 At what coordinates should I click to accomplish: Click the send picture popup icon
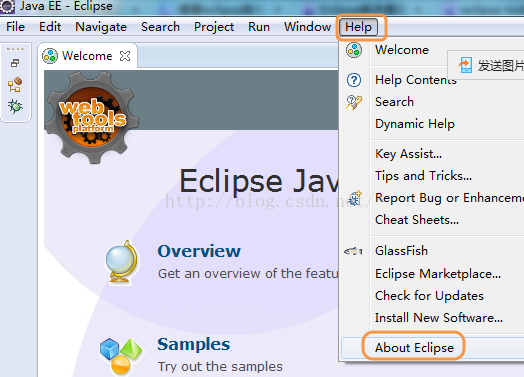pyautogui.click(x=465, y=65)
